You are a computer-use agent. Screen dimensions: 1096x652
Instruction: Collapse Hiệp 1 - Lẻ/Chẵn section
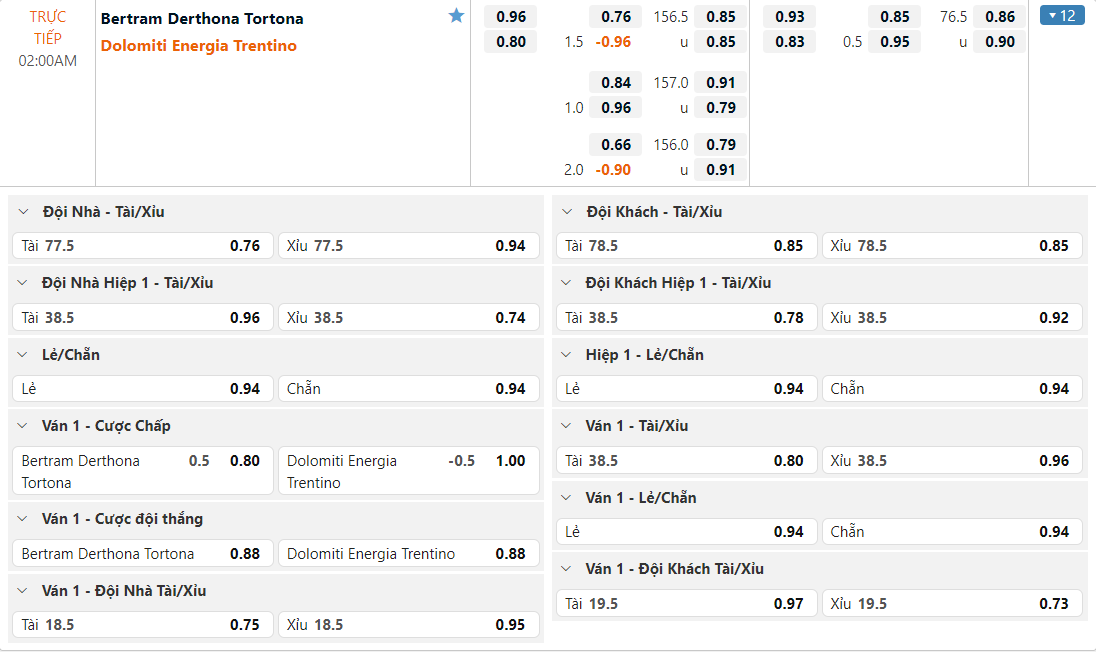(x=568, y=355)
